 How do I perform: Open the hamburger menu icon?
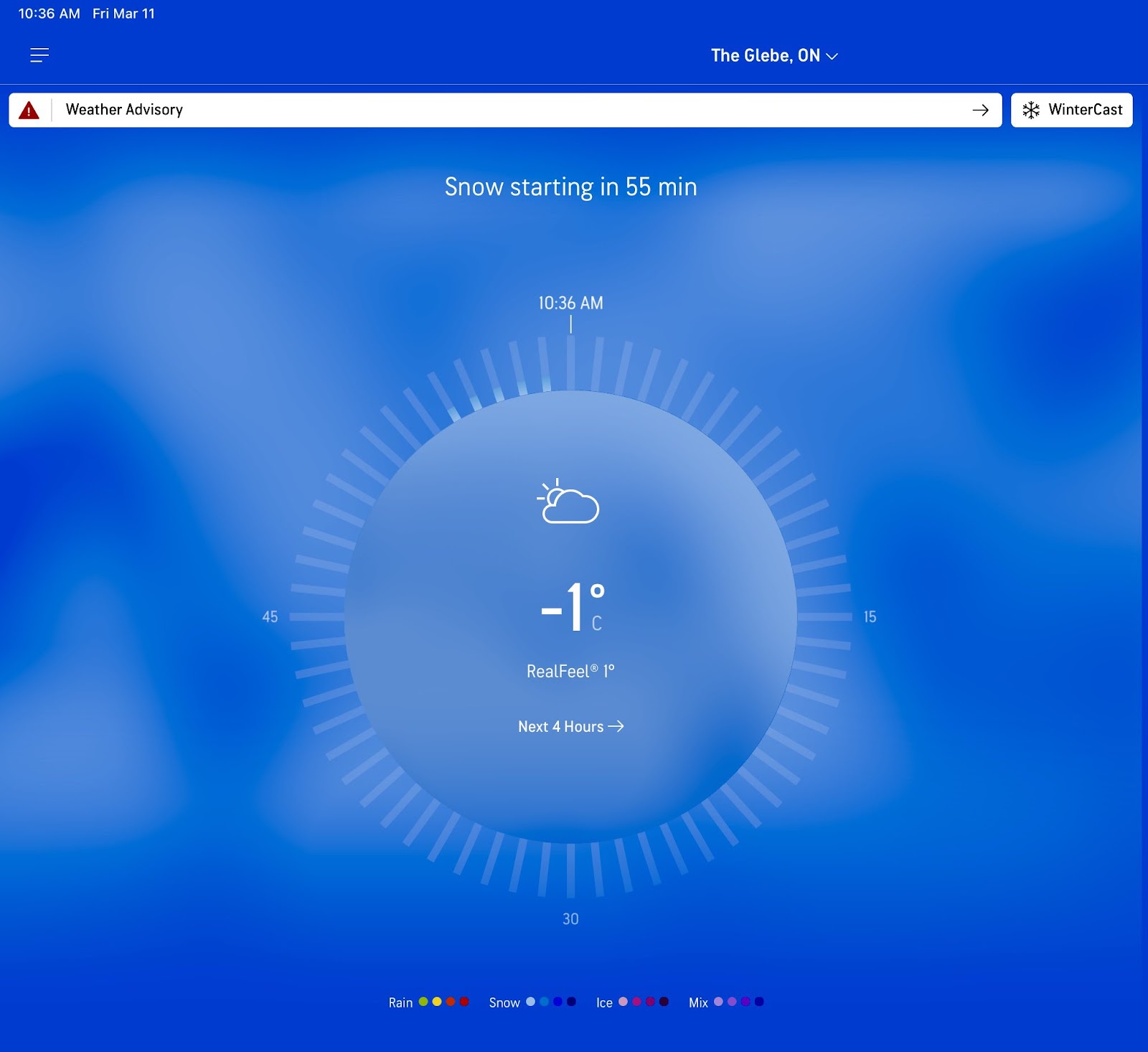click(39, 55)
